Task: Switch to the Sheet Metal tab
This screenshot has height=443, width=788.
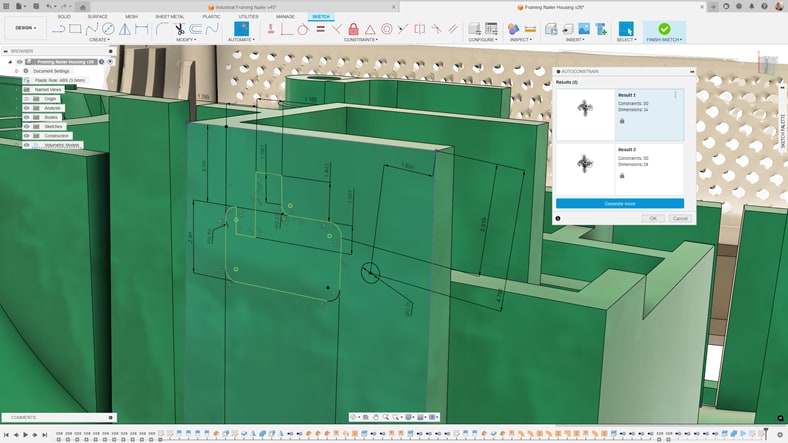Action: pos(169,17)
